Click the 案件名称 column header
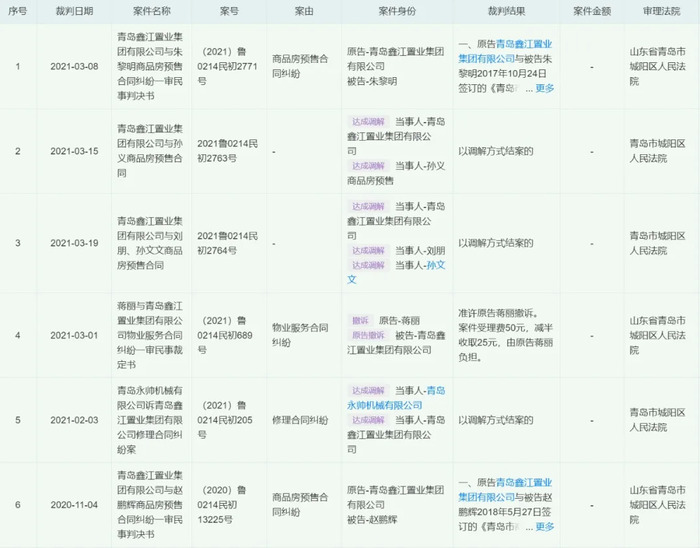 point(151,11)
